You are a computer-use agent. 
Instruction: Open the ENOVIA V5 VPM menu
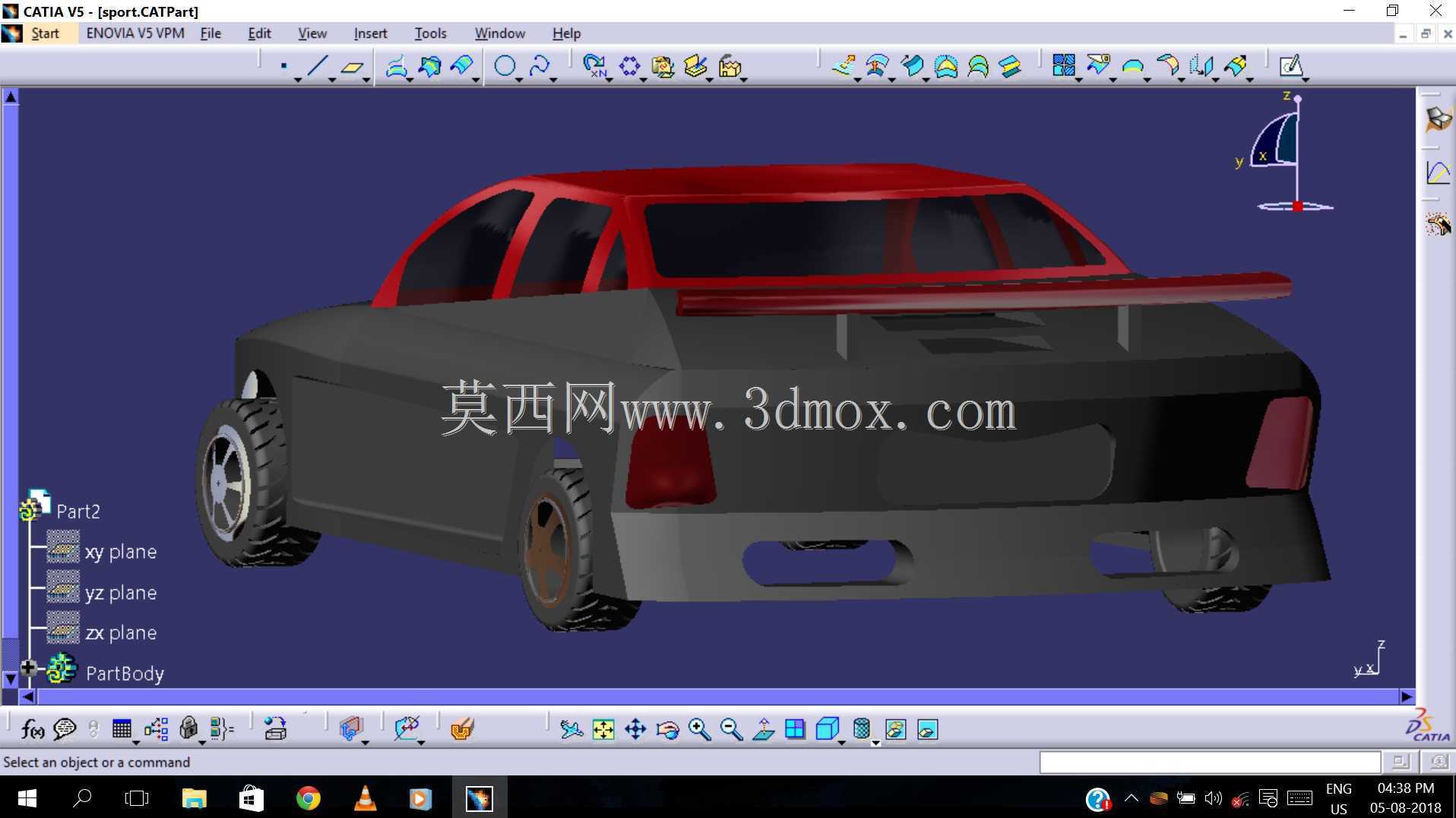point(135,33)
